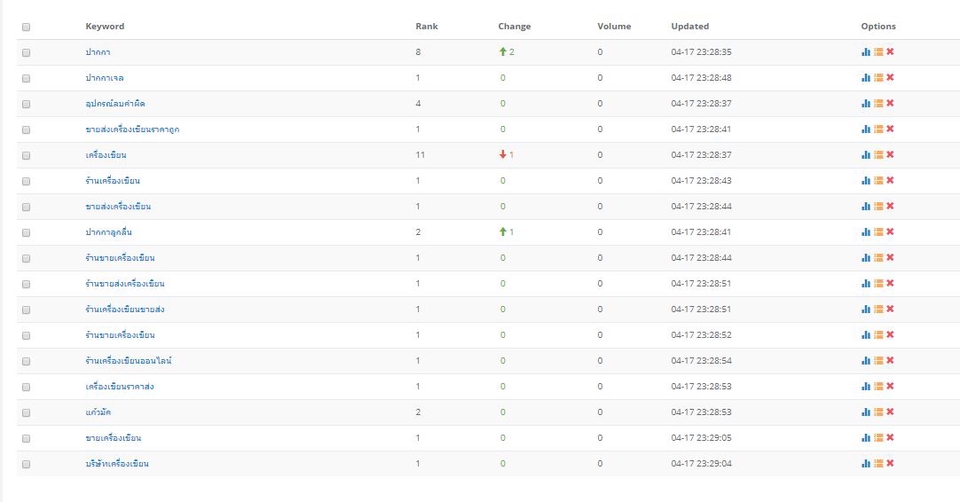The image size is (960, 502).
Task: Delete บริษัทเครื่องเขียน with red X
Action: (890, 463)
